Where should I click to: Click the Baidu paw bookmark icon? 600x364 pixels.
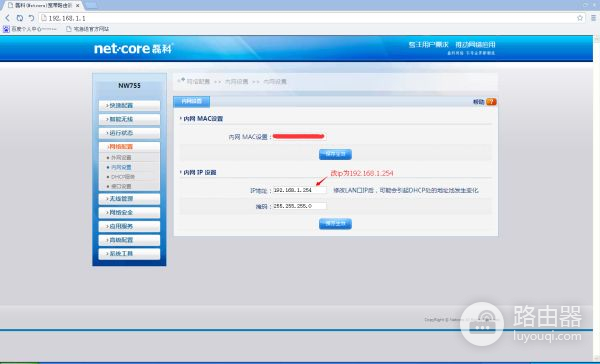6,29
